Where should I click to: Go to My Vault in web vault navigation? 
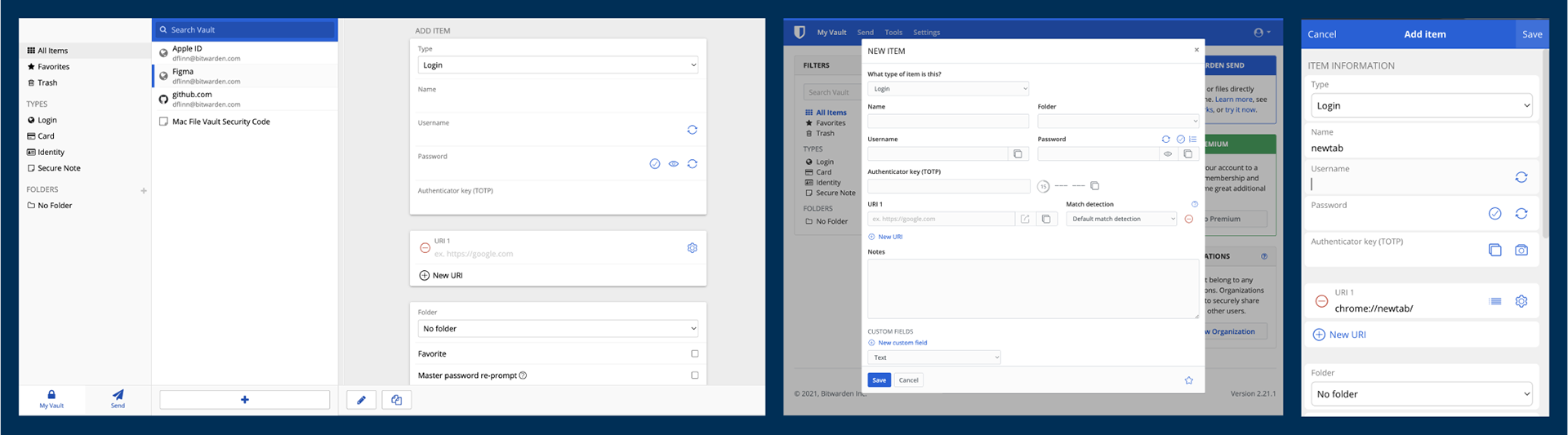coord(831,33)
